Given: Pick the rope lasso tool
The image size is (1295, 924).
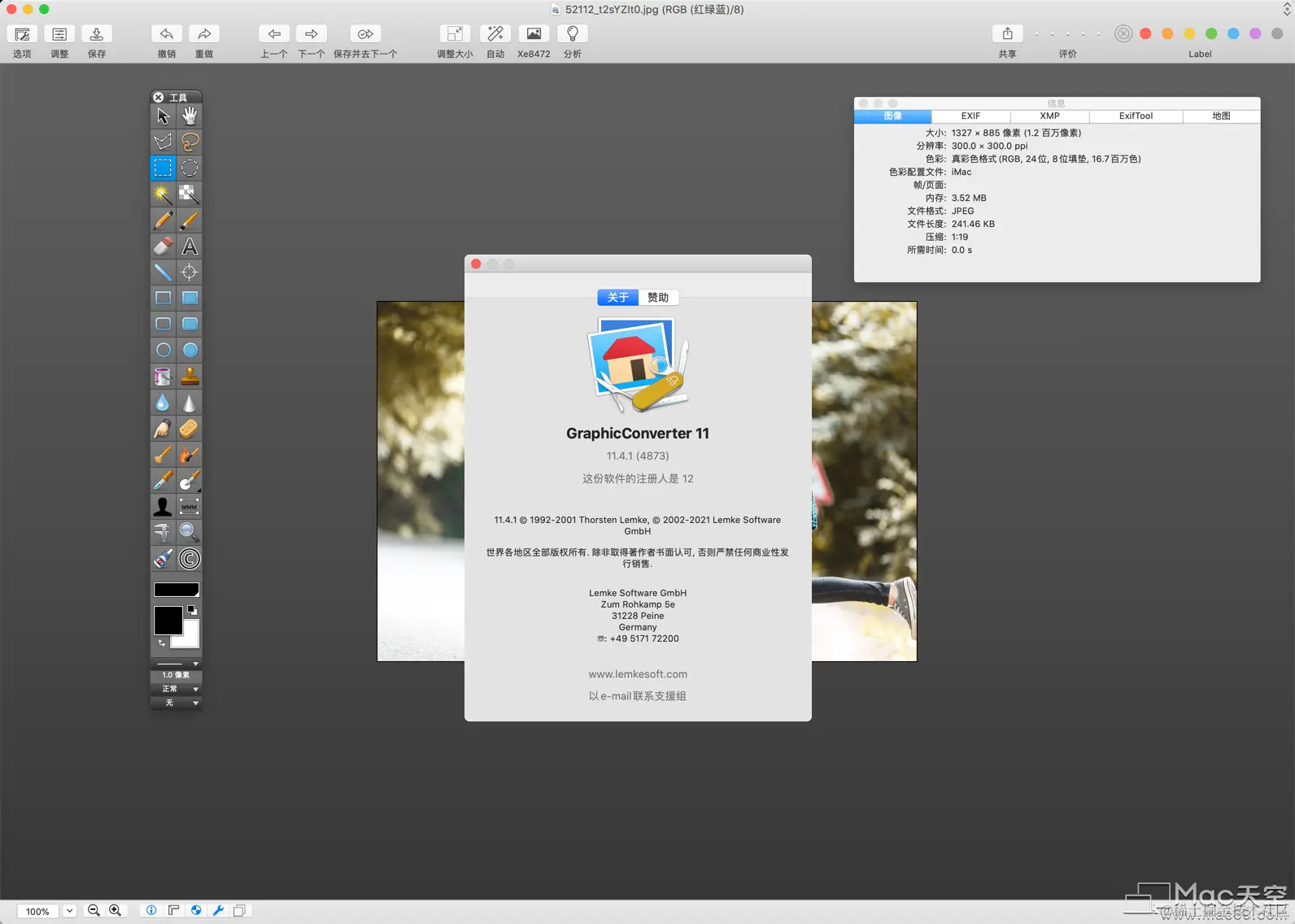Looking at the screenshot, I should 190,142.
